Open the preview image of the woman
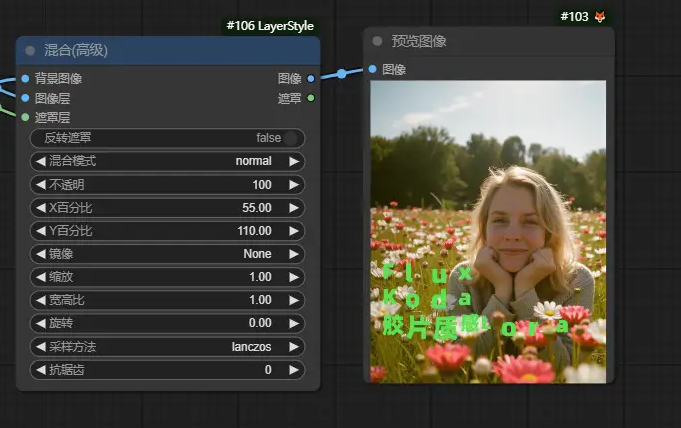The image size is (681, 428). tap(488, 232)
